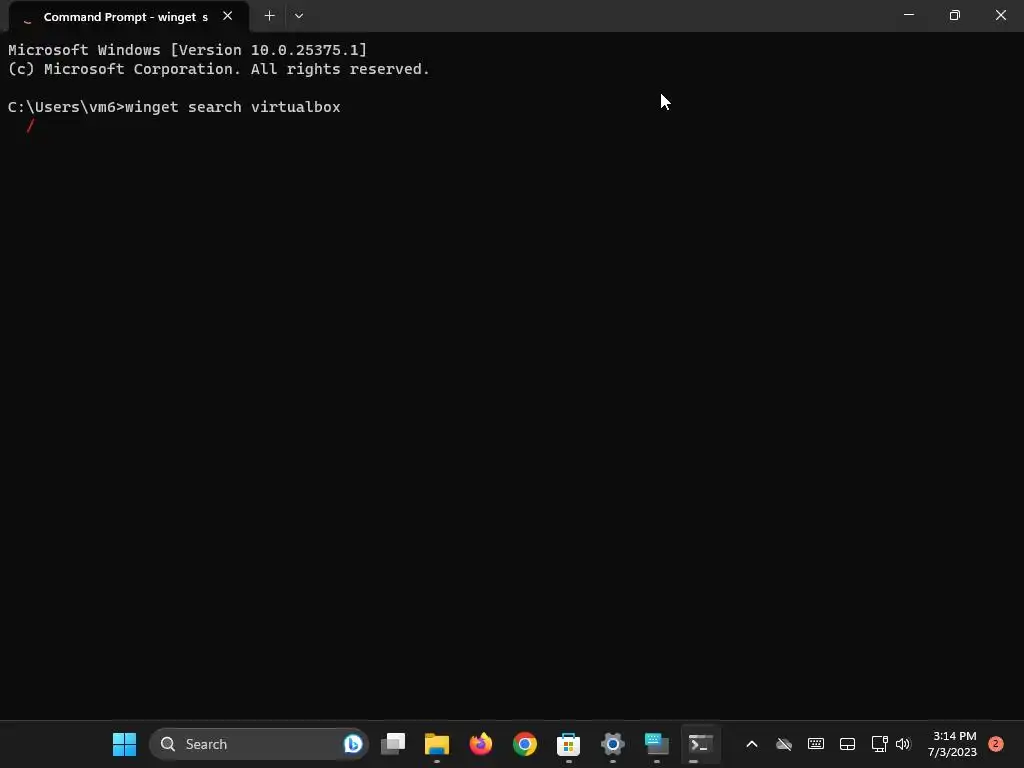Show hidden system tray icons
Image resolution: width=1024 pixels, height=768 pixels.
point(752,744)
